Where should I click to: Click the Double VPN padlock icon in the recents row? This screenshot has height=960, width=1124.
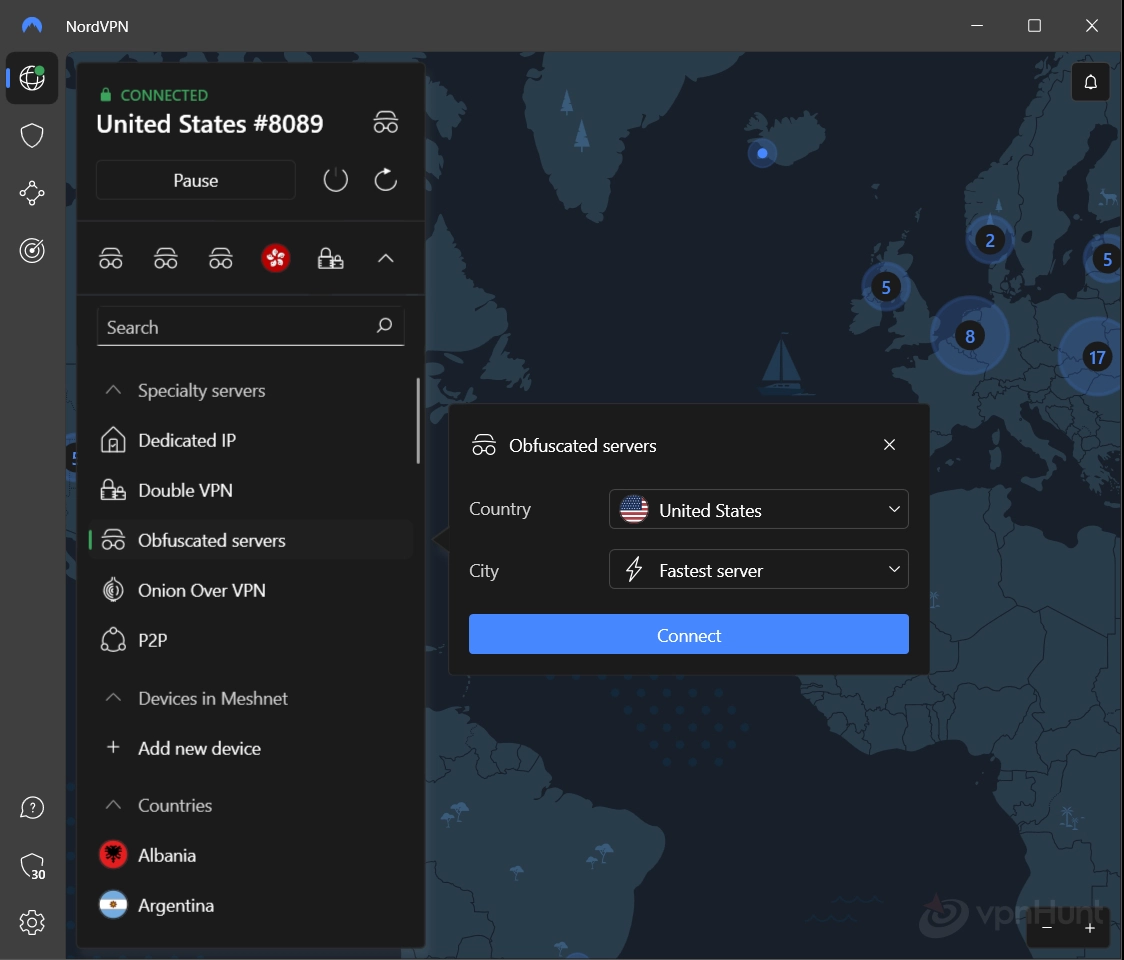point(330,258)
